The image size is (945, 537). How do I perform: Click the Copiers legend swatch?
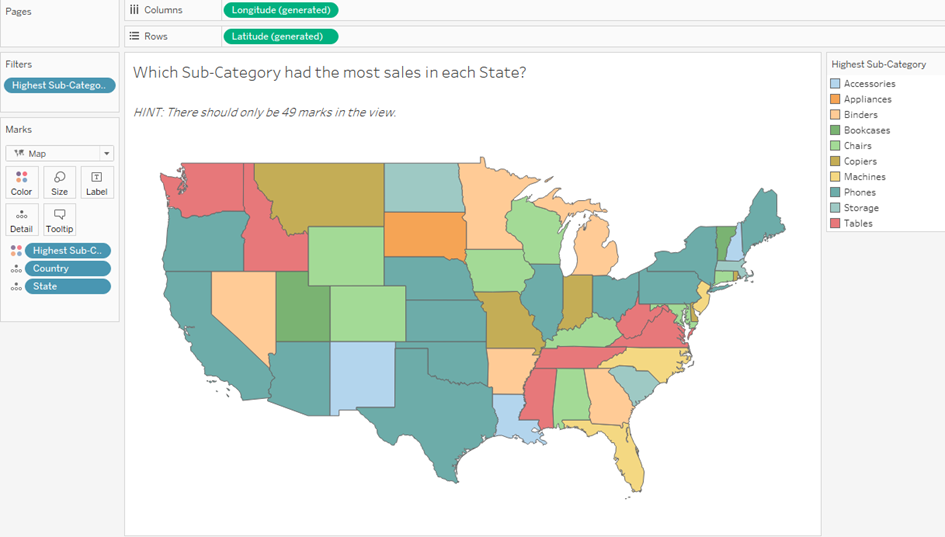click(835, 161)
